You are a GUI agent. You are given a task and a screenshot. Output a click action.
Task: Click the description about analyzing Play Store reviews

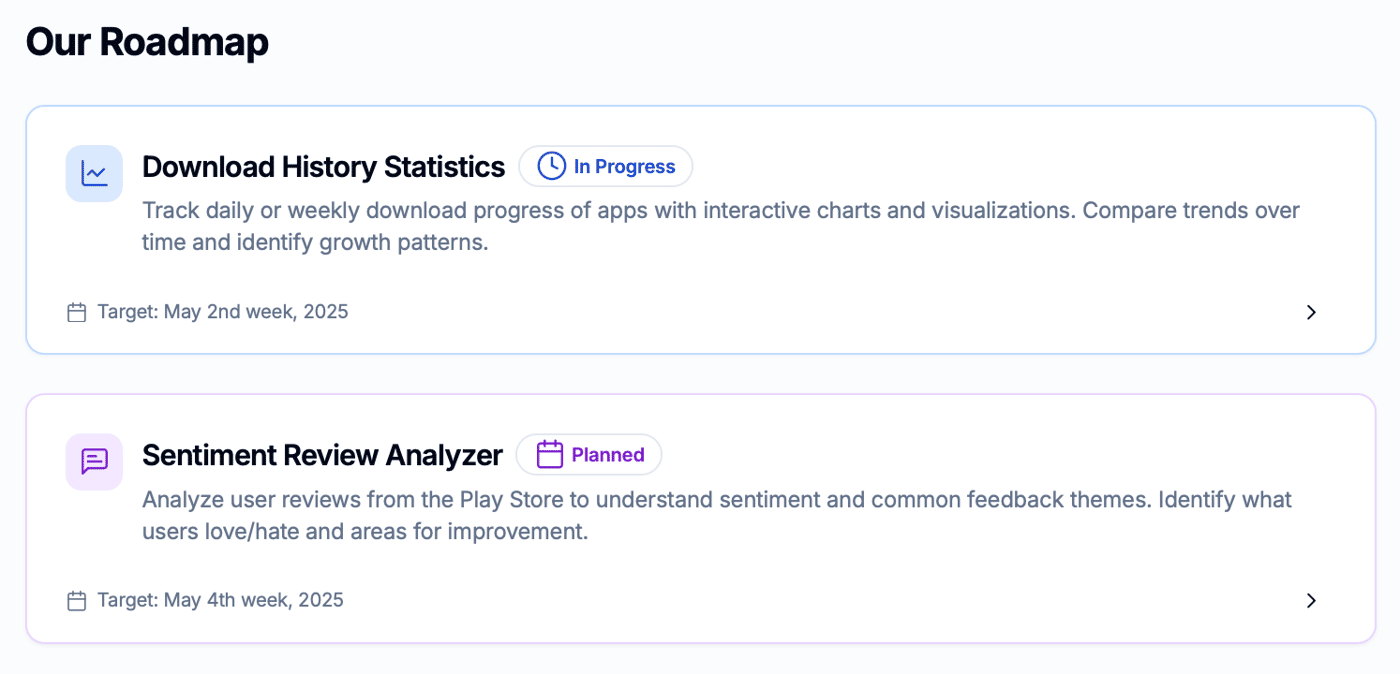pyautogui.click(x=717, y=515)
